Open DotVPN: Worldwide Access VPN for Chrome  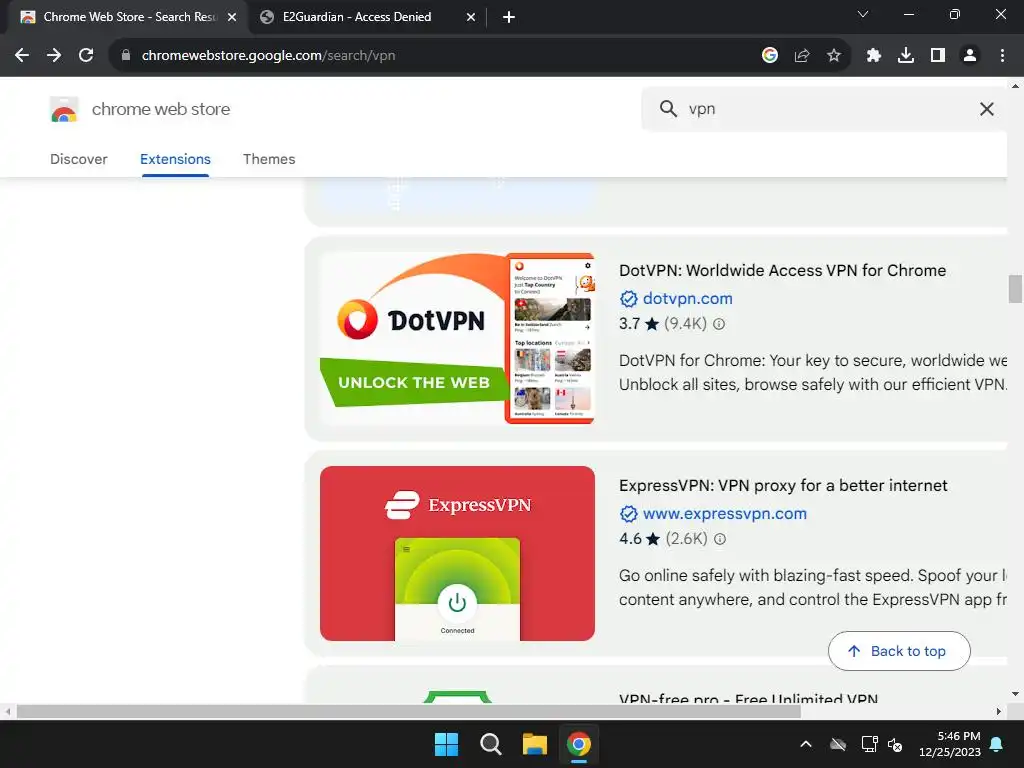(x=782, y=270)
